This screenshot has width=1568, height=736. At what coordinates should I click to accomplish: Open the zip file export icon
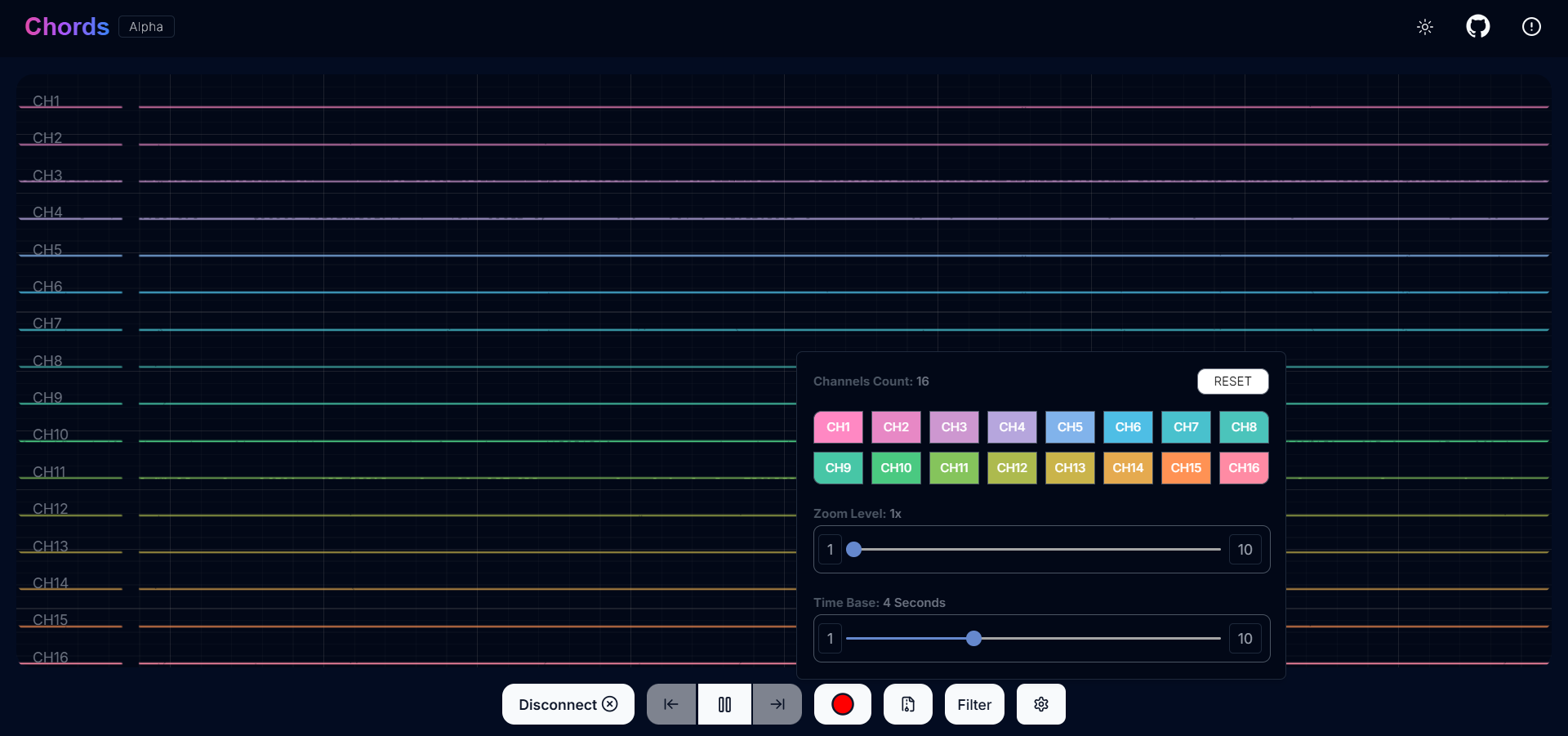907,704
